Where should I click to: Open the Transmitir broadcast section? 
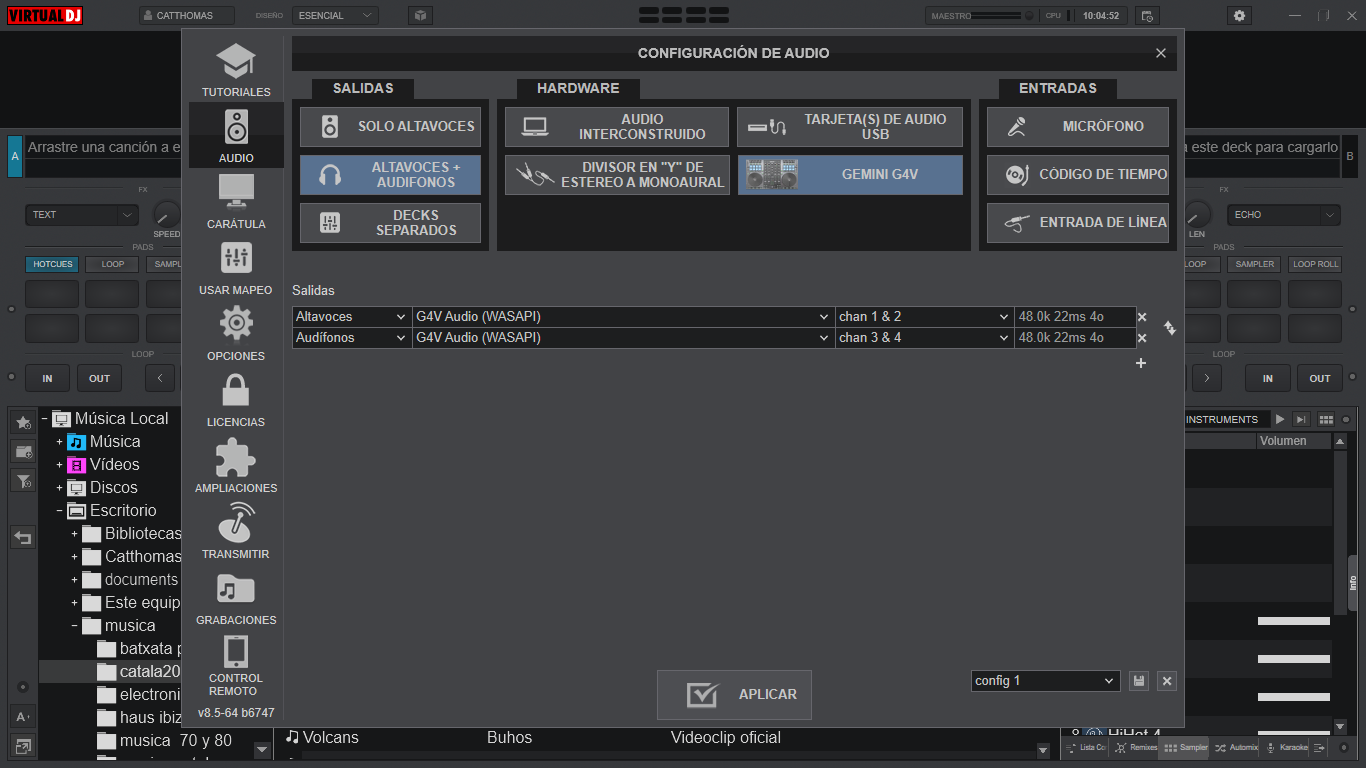pyautogui.click(x=236, y=531)
